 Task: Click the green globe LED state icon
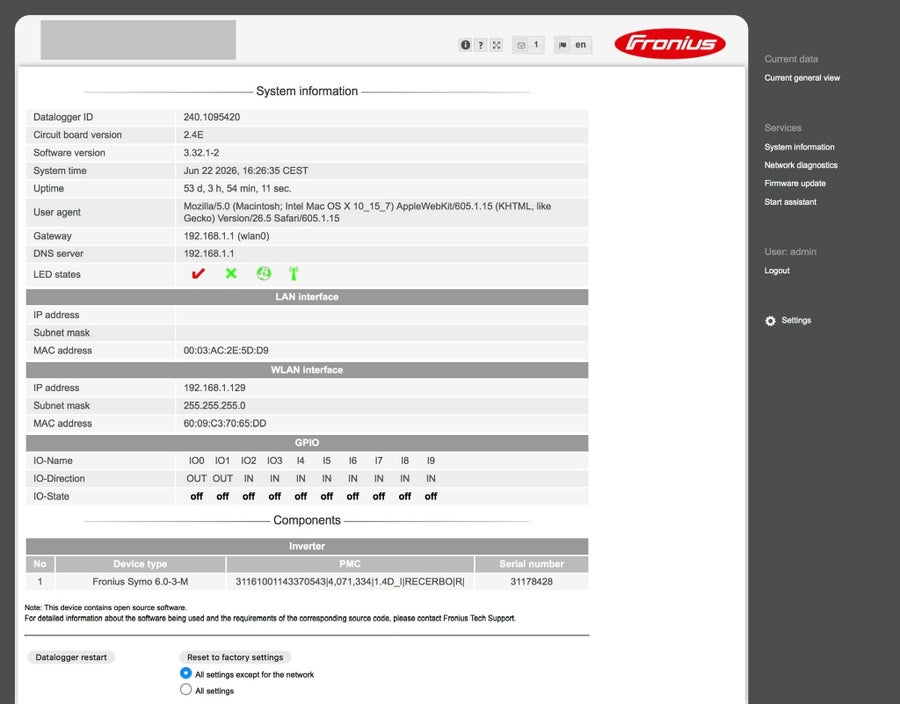263,274
